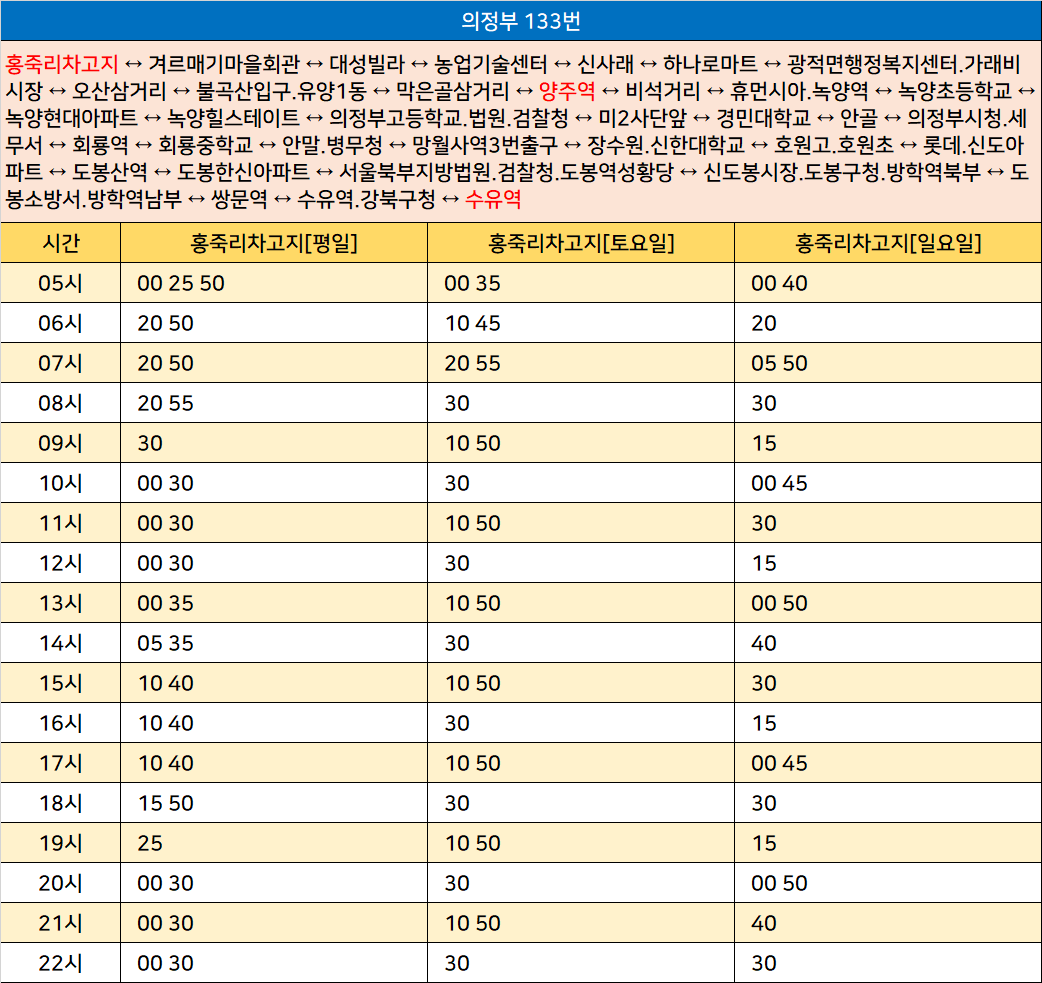Click Saturday 07시 times 20 55
The image size is (1042, 983).
[472, 363]
